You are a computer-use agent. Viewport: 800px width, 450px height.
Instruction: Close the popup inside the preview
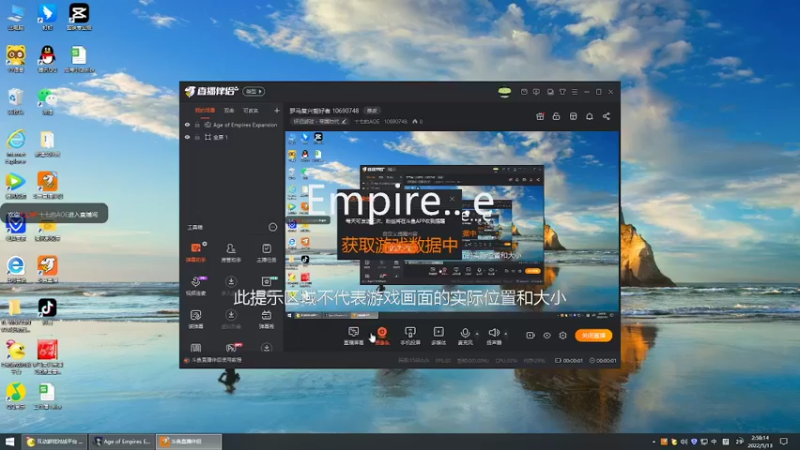[x=452, y=198]
